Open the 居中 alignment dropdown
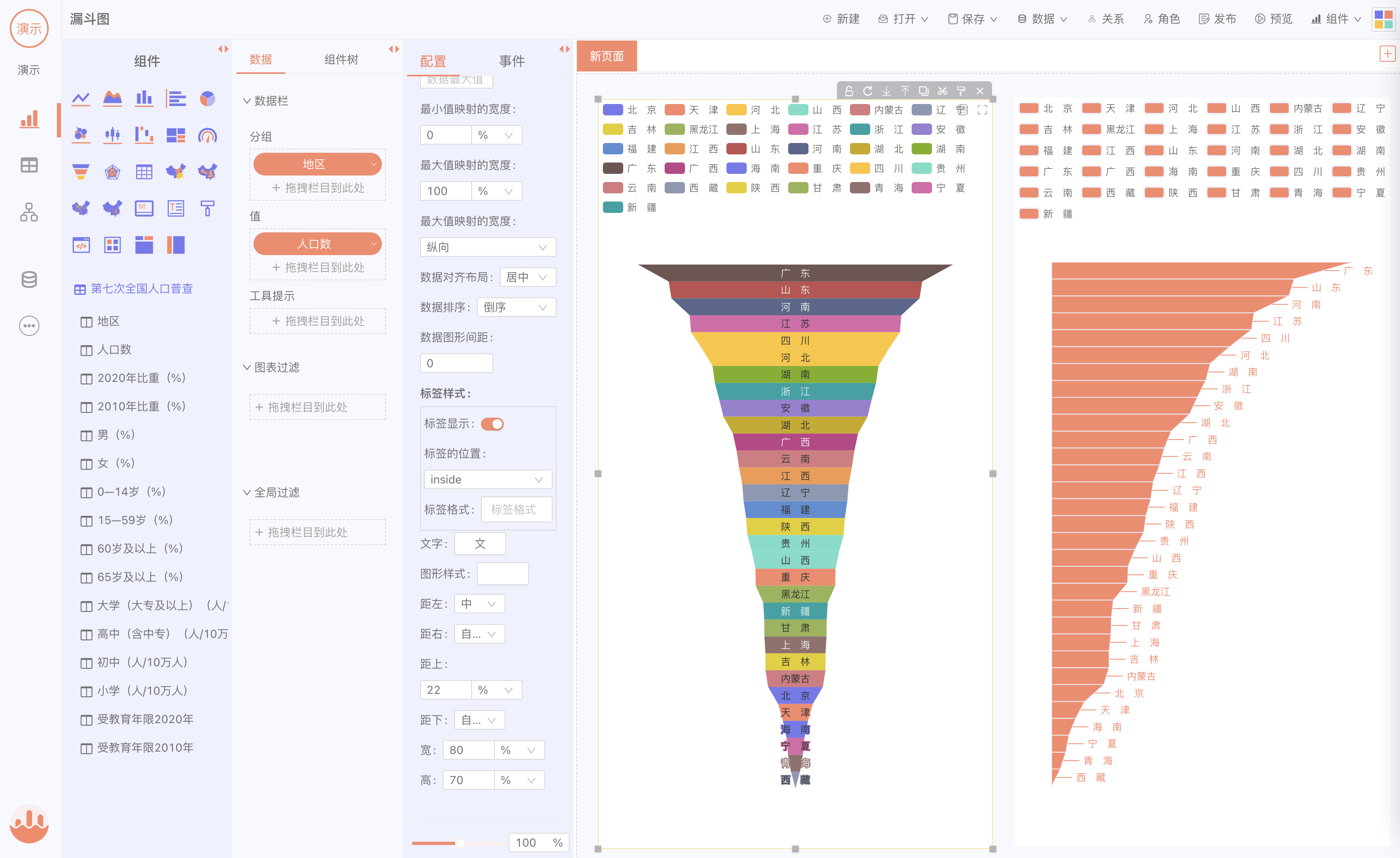This screenshot has height=858, width=1400. pyautogui.click(x=527, y=277)
